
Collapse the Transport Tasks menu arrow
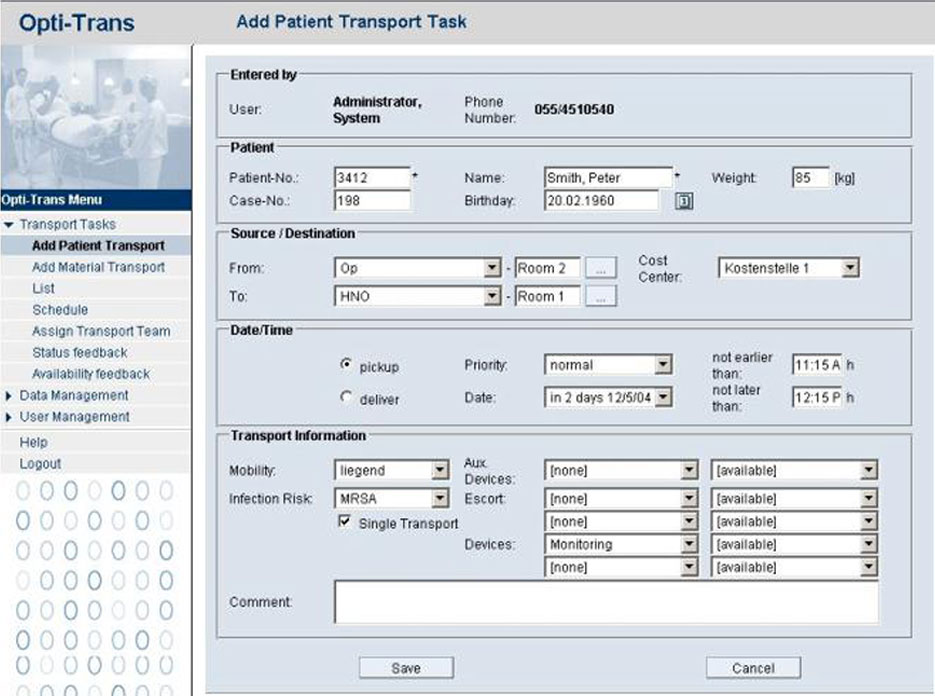8,225
